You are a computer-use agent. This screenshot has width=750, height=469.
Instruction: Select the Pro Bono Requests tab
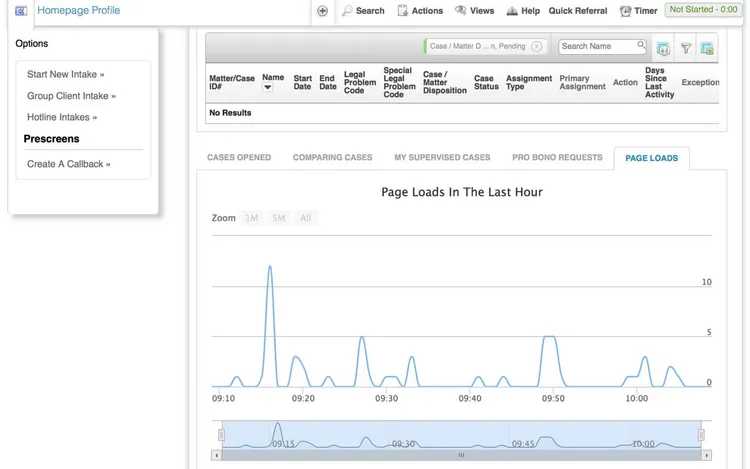(557, 158)
